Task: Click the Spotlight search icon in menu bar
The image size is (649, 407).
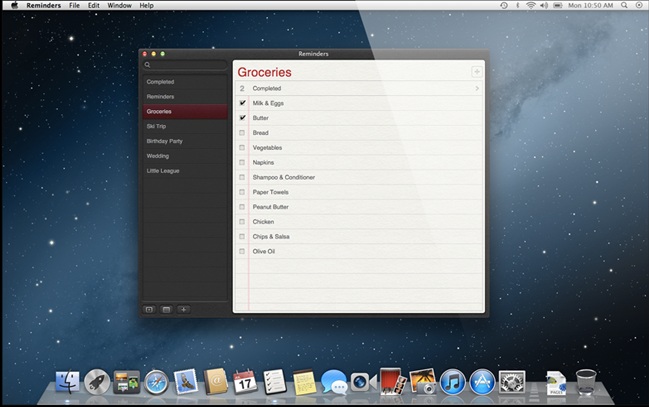Action: coord(623,5)
